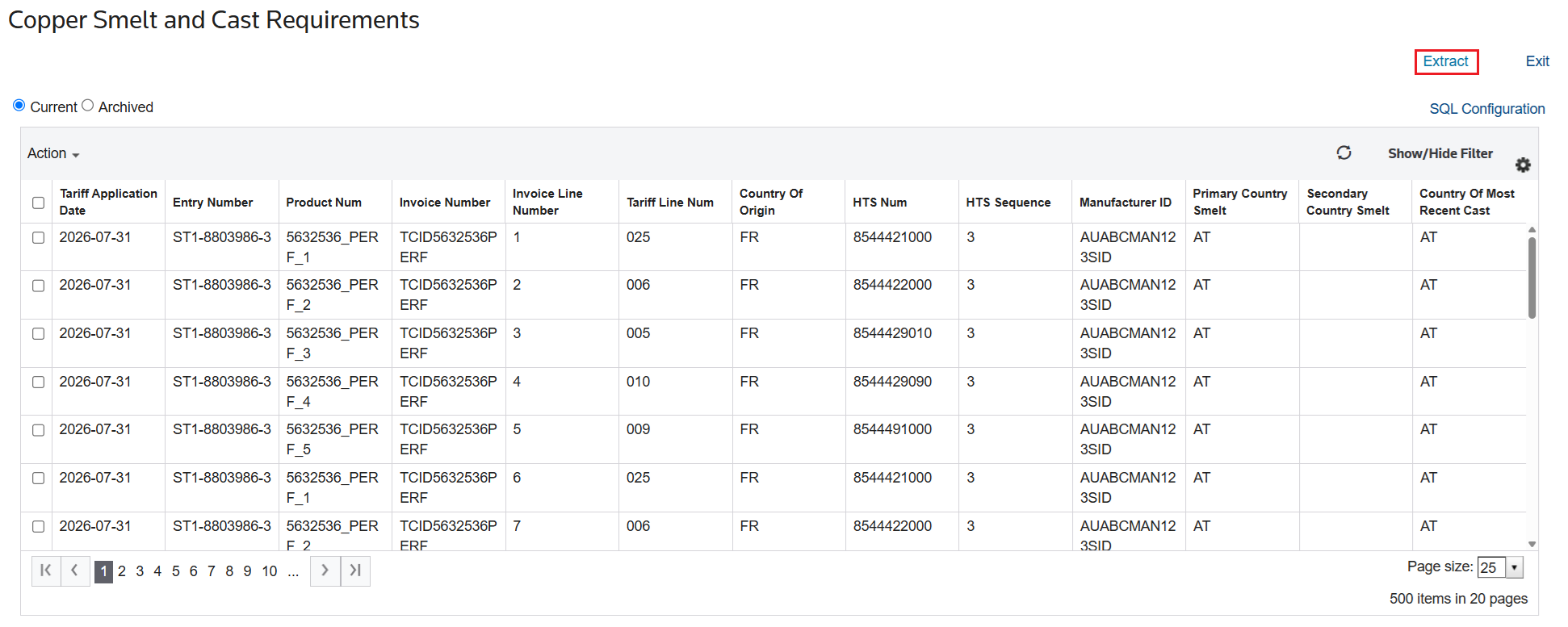The width and height of the screenshot is (1568, 627).
Task: Sort by Entry Number column header
Action: click(x=212, y=203)
